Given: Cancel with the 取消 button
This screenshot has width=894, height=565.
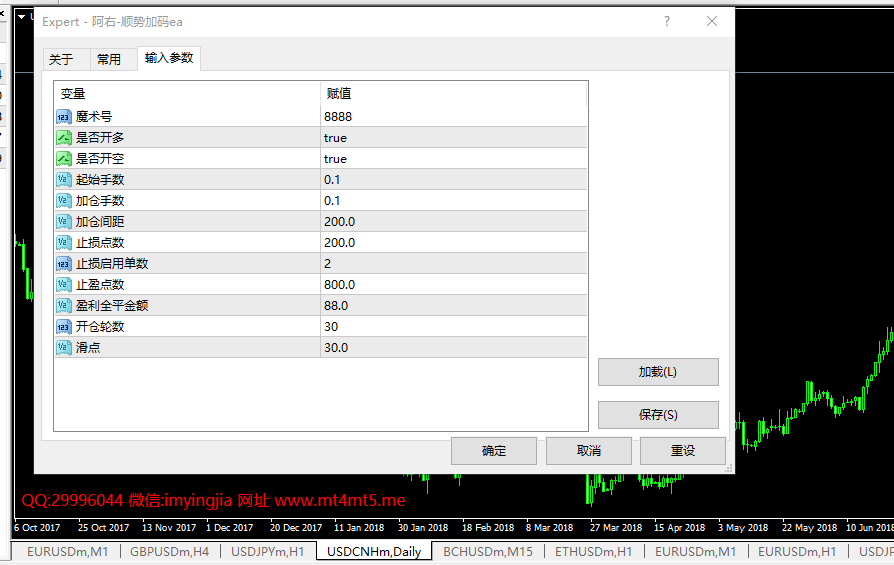Looking at the screenshot, I should pos(589,451).
